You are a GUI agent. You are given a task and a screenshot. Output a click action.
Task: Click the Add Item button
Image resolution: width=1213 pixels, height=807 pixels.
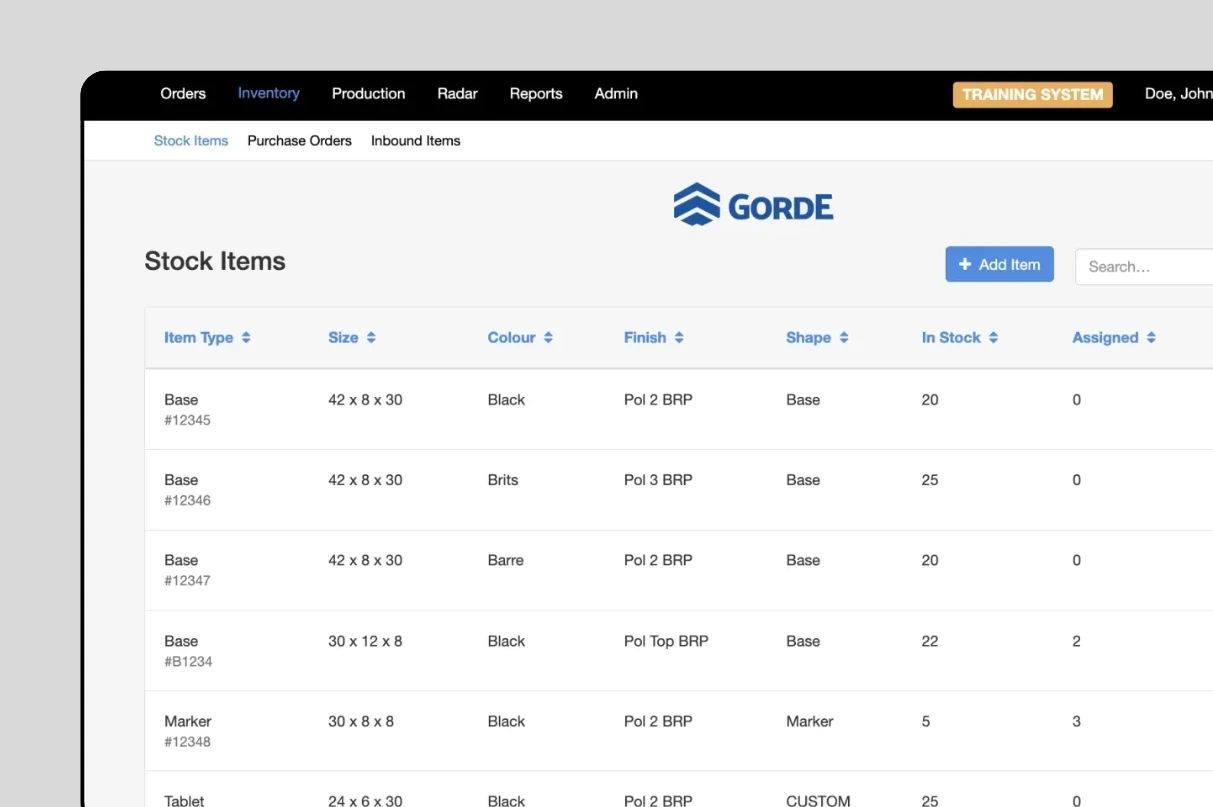[x=999, y=265]
